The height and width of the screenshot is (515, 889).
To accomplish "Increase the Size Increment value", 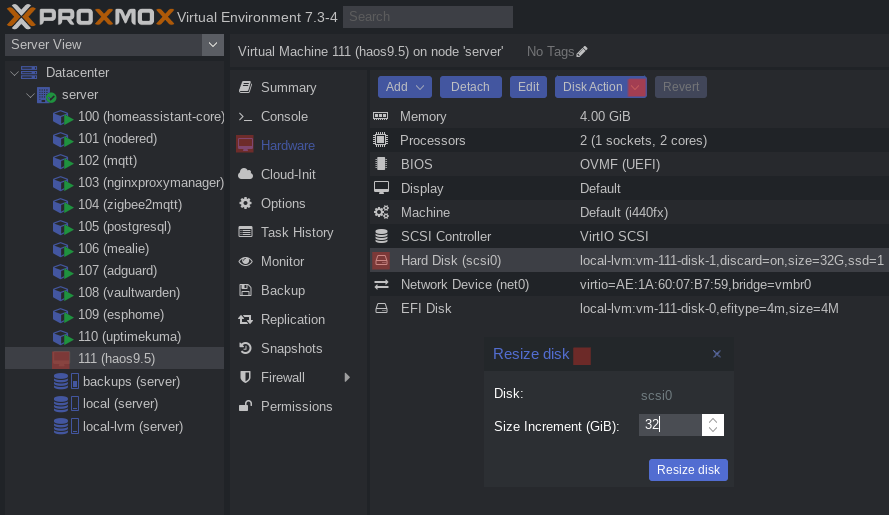I will pos(713,420).
